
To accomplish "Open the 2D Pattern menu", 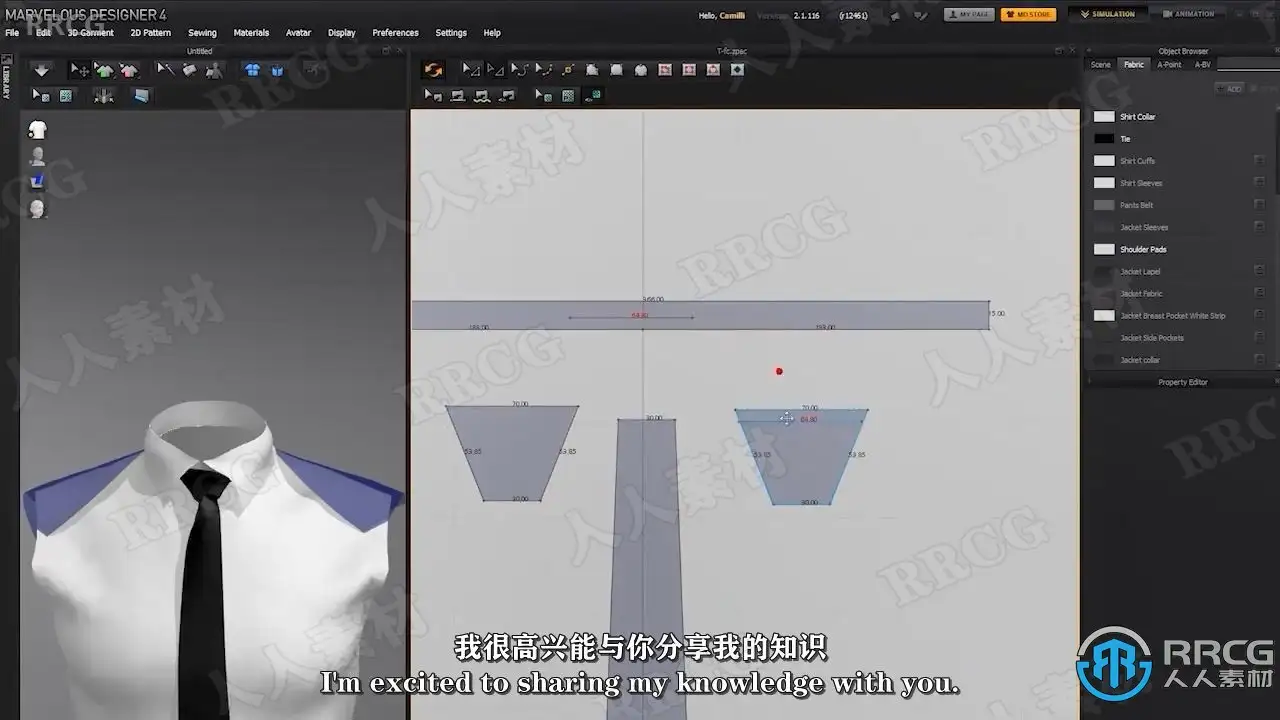I will click(150, 33).
